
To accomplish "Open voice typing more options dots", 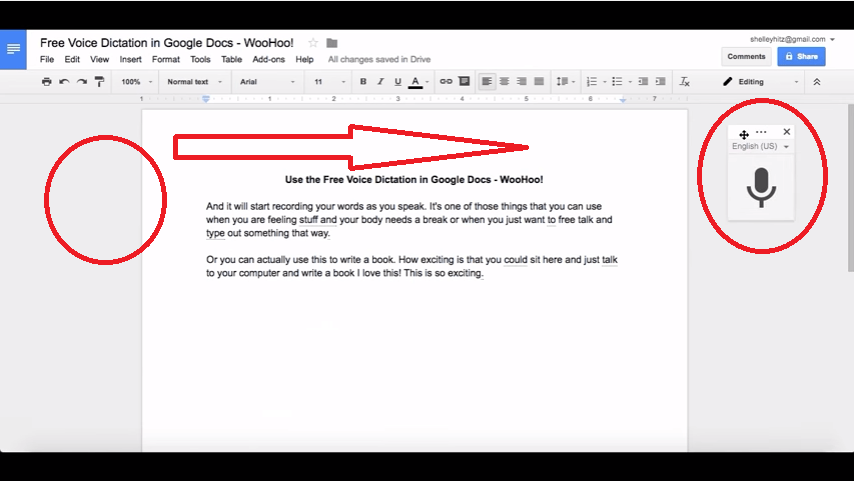I will (x=761, y=132).
